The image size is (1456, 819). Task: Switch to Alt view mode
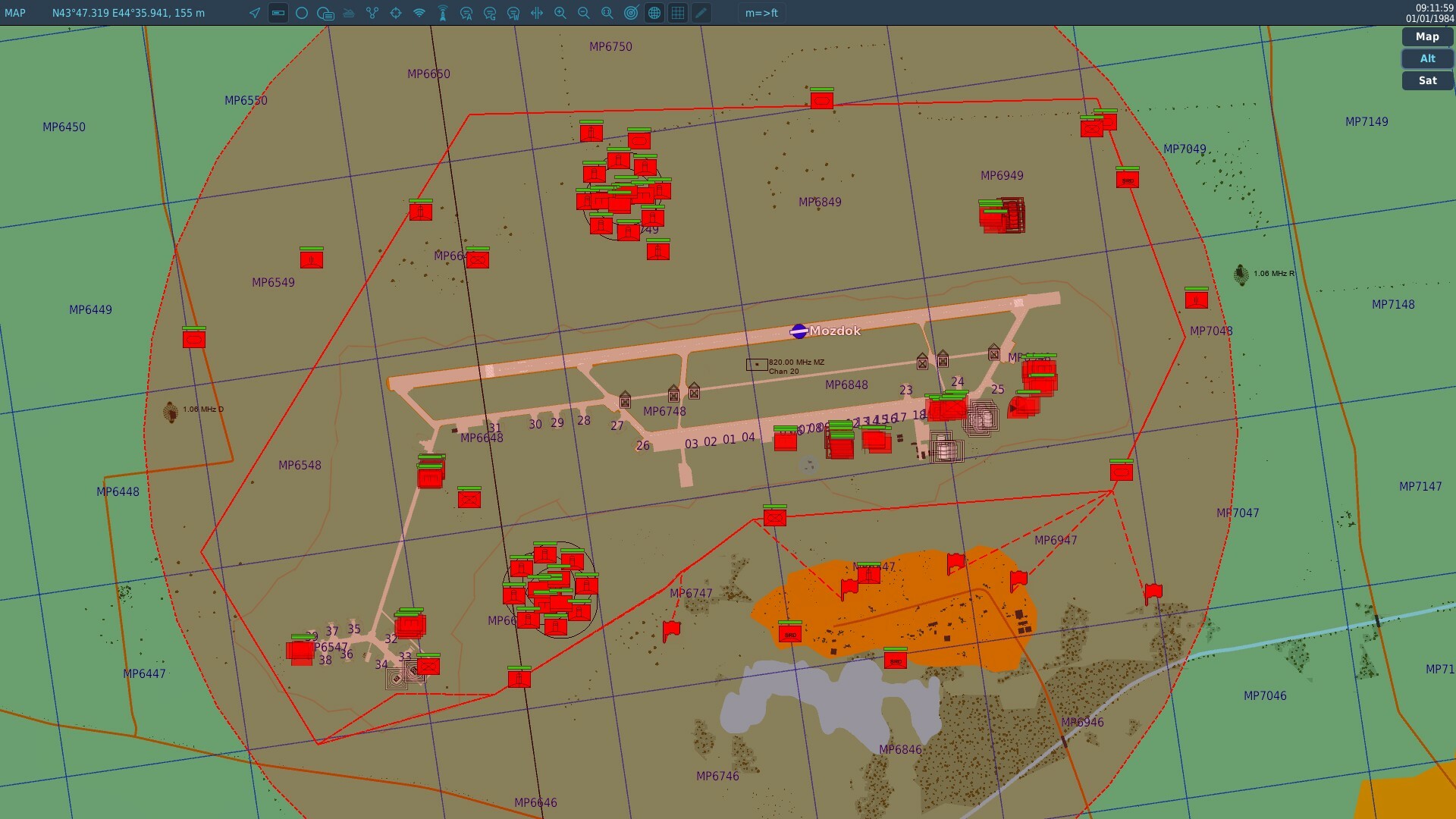(x=1427, y=58)
